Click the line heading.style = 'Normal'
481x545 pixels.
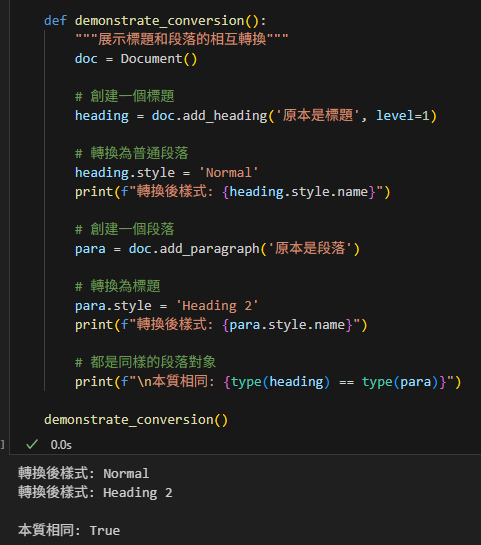[167, 173]
